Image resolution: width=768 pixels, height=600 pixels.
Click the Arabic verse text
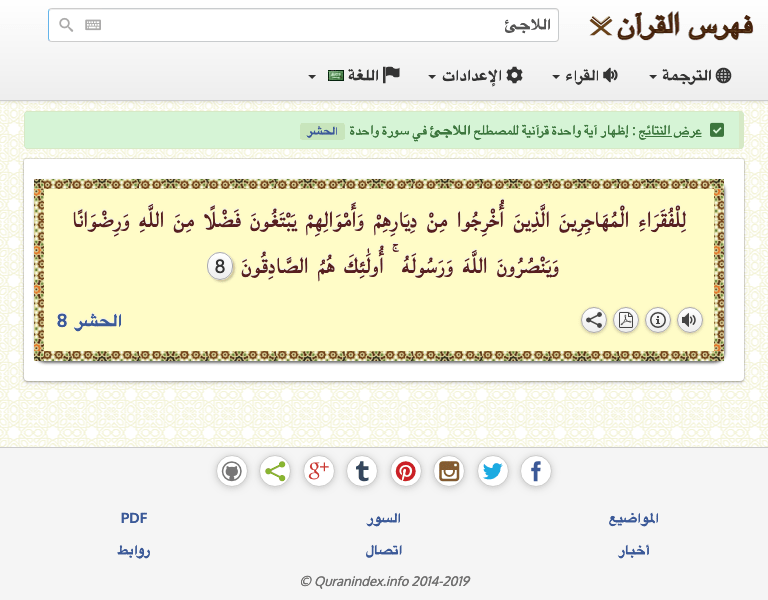coord(380,243)
